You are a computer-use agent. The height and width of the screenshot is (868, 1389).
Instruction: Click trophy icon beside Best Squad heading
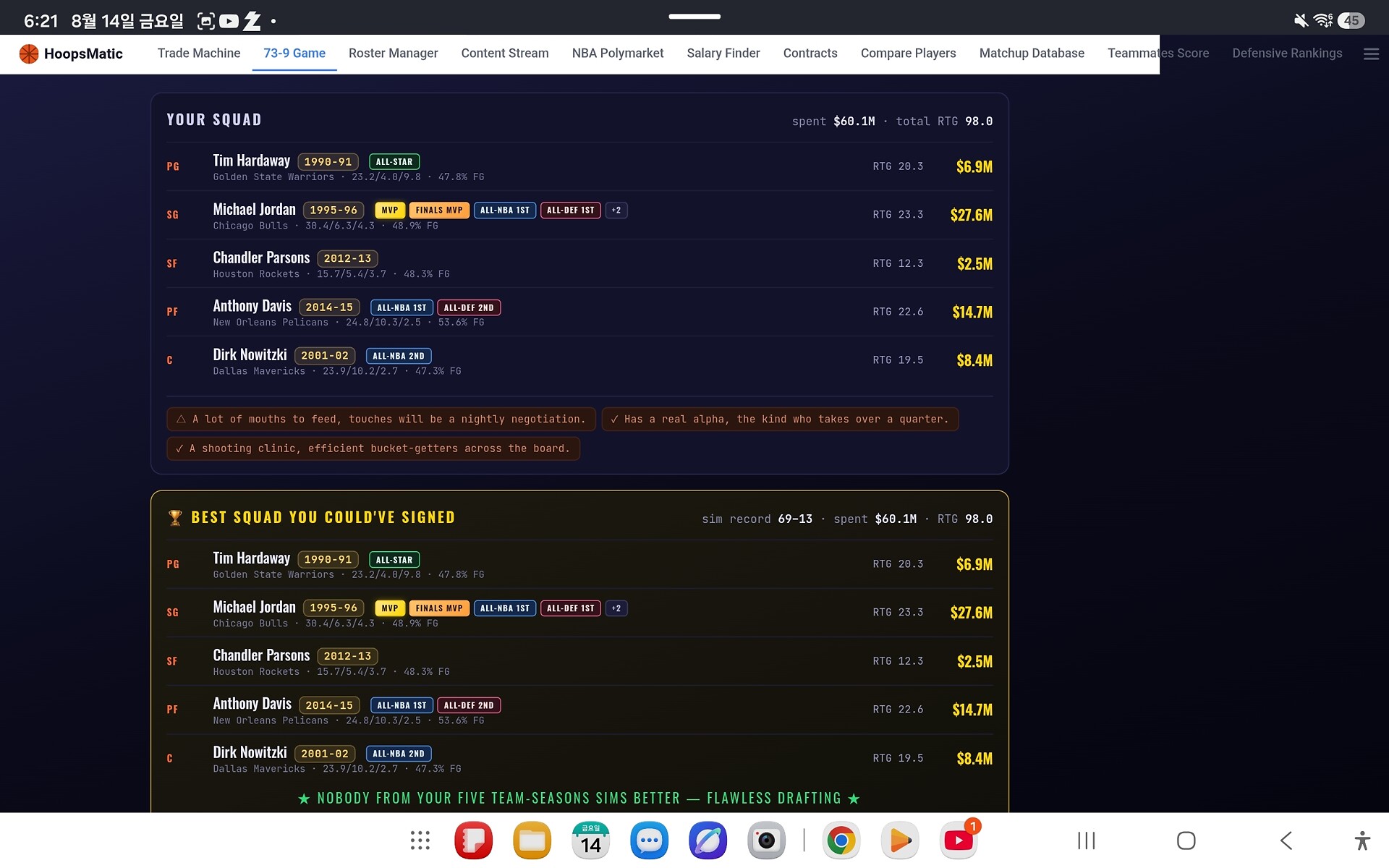(x=175, y=518)
